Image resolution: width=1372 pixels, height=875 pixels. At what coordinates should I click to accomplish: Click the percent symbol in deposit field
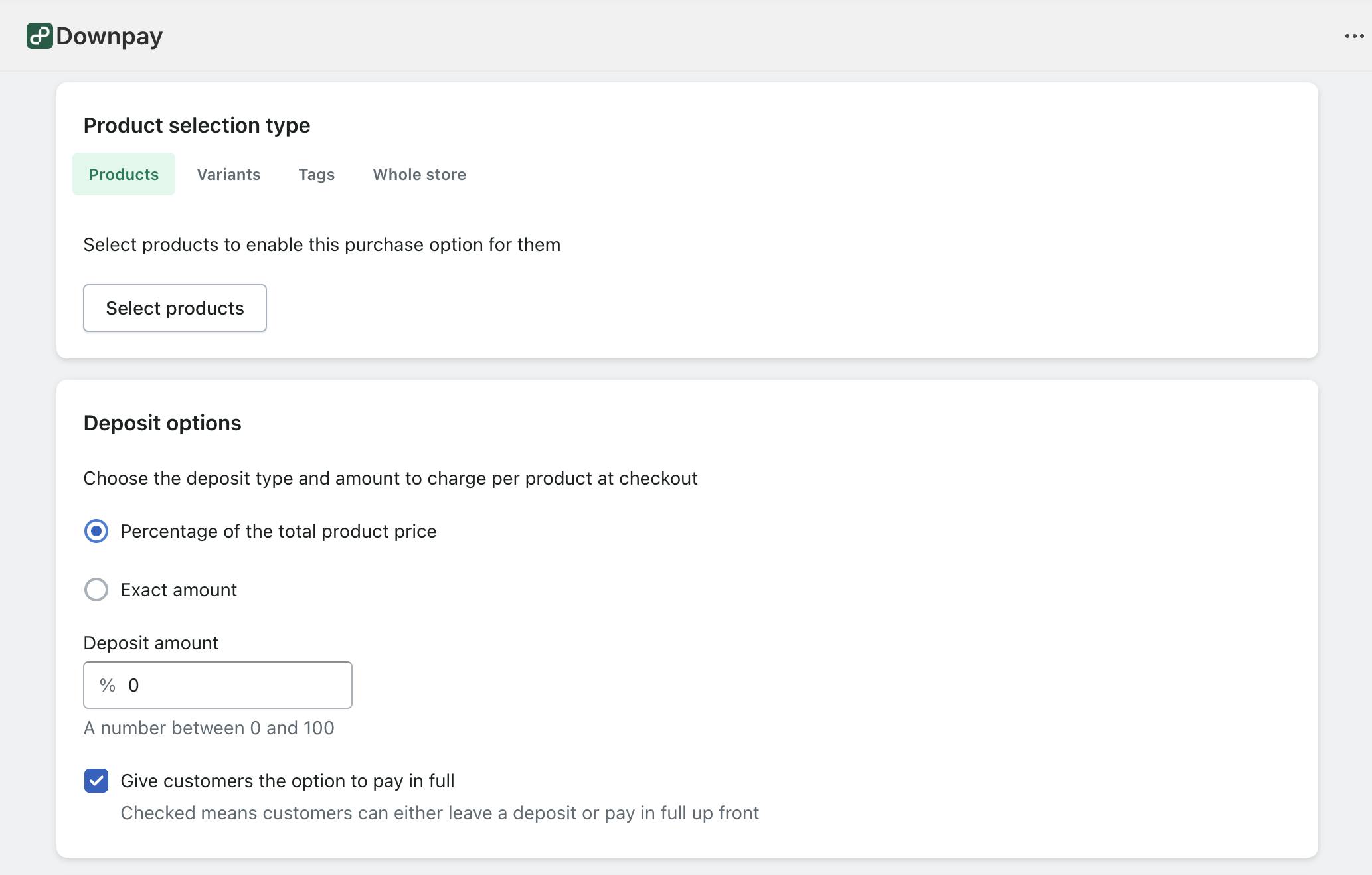(106, 685)
